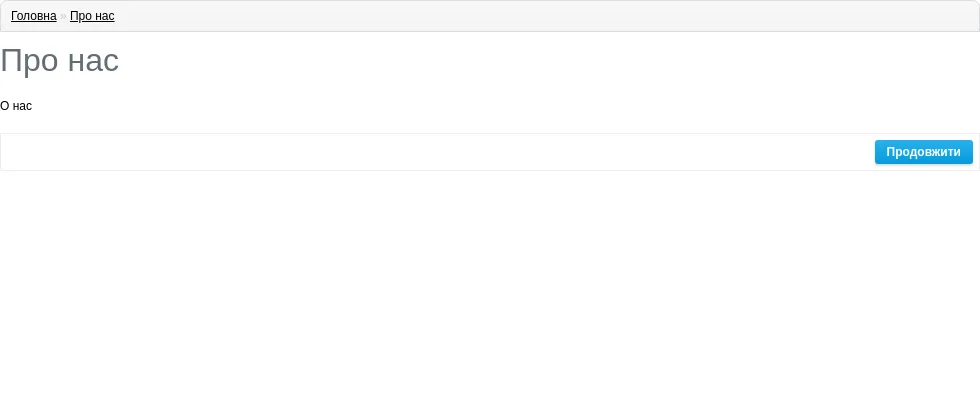Reload current page via Про нас breadcrumb
Viewport: 980px width, 400px height.
[x=92, y=16]
